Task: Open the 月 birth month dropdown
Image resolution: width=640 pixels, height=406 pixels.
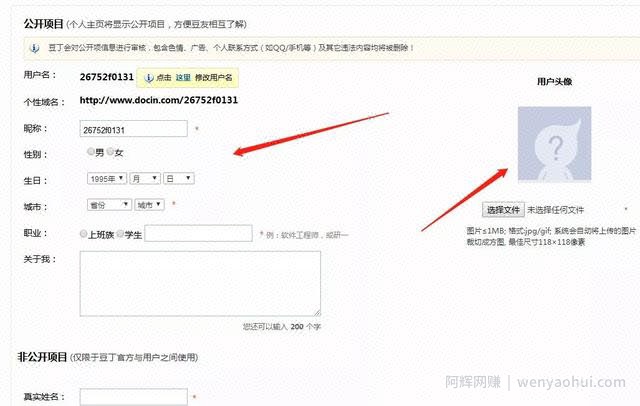Action: (x=145, y=178)
